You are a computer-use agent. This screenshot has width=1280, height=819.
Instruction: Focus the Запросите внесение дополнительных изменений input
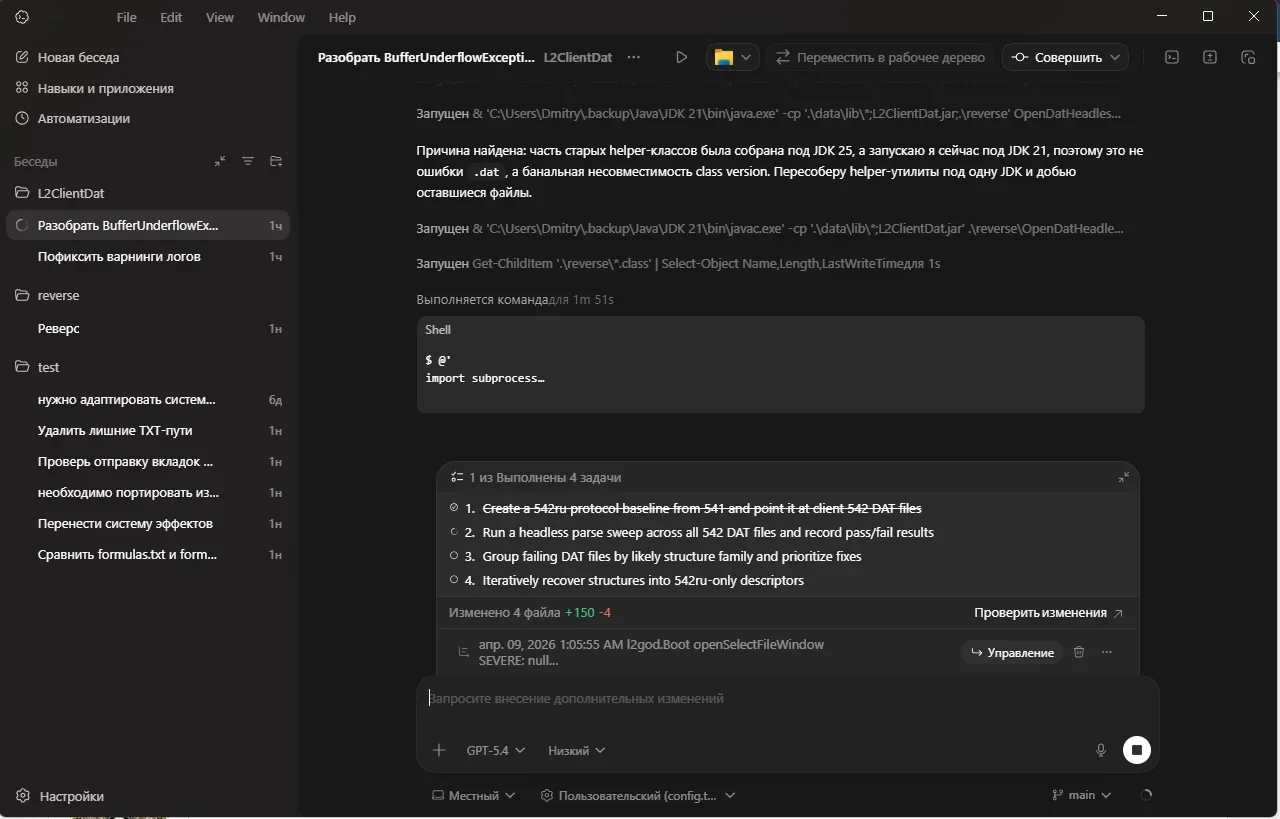tap(788, 699)
